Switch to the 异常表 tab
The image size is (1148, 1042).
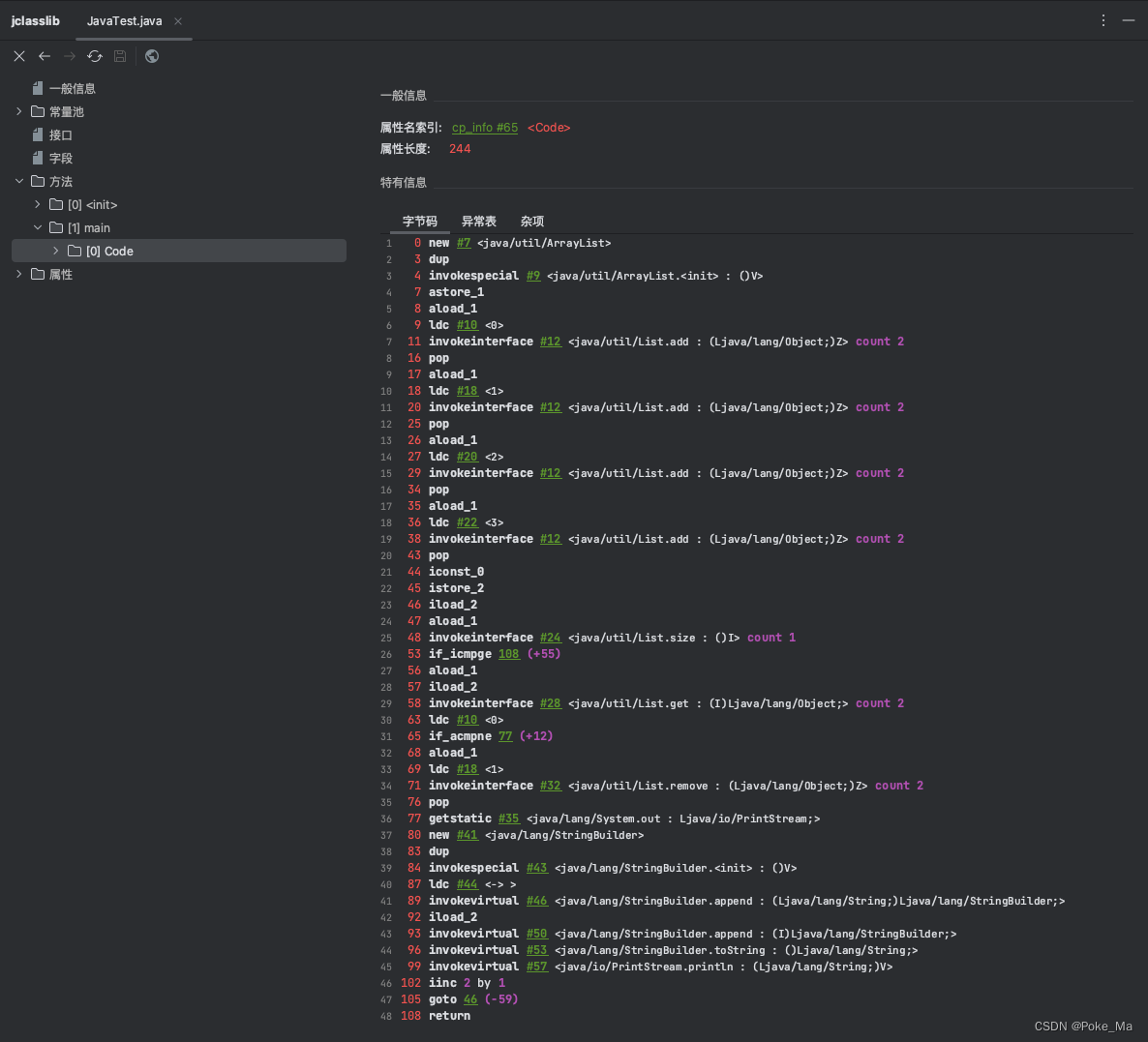(478, 221)
